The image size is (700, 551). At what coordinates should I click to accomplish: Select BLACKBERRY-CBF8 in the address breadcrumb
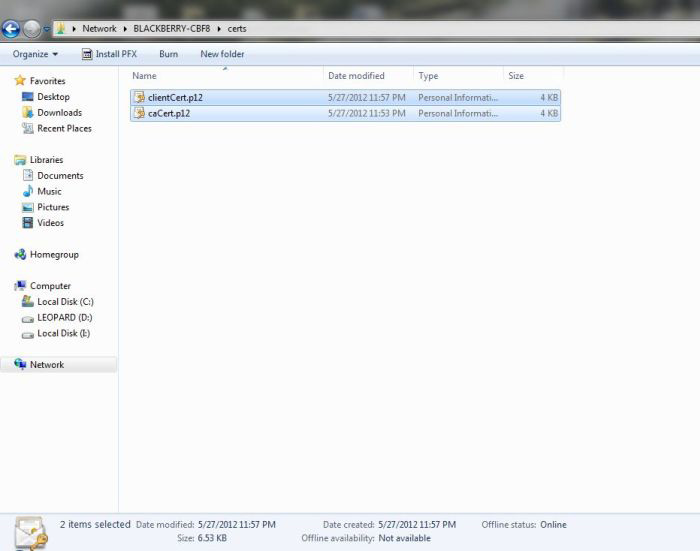[171, 29]
